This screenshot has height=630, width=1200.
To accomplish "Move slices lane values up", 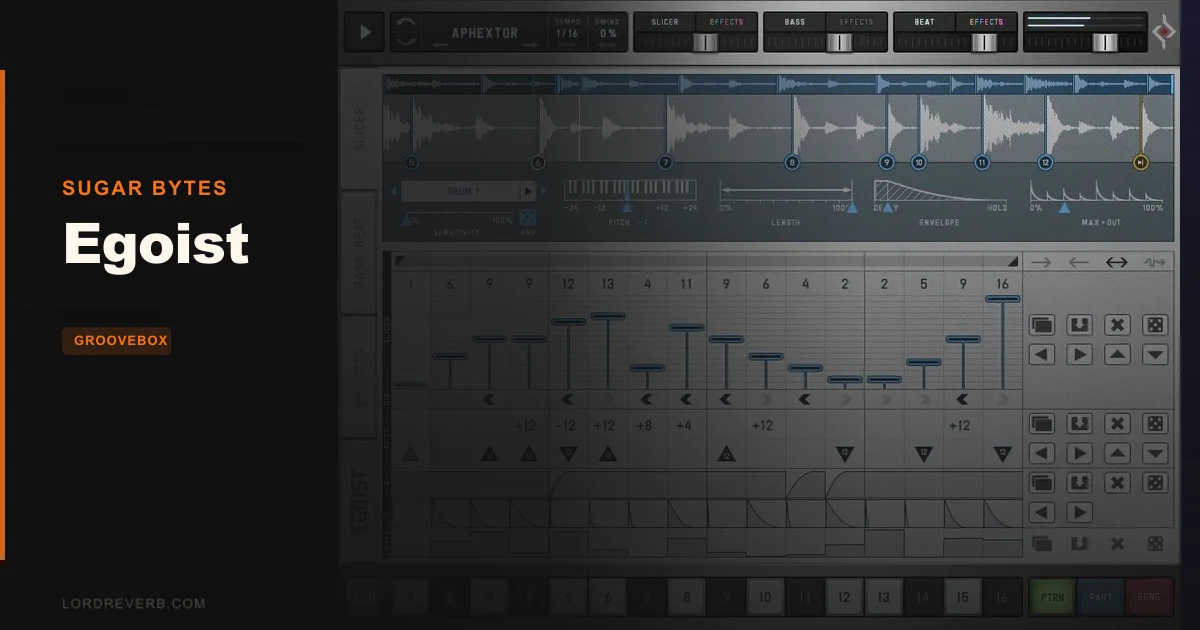I will point(1117,354).
